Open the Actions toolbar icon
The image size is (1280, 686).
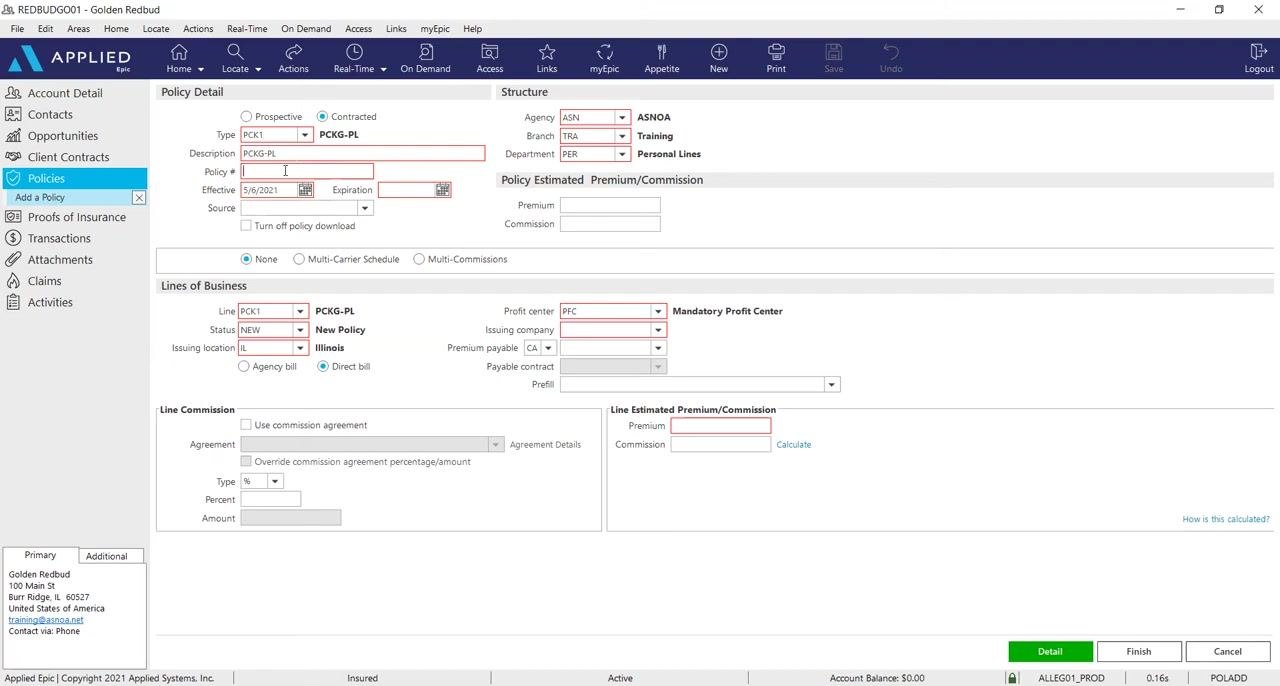click(293, 52)
